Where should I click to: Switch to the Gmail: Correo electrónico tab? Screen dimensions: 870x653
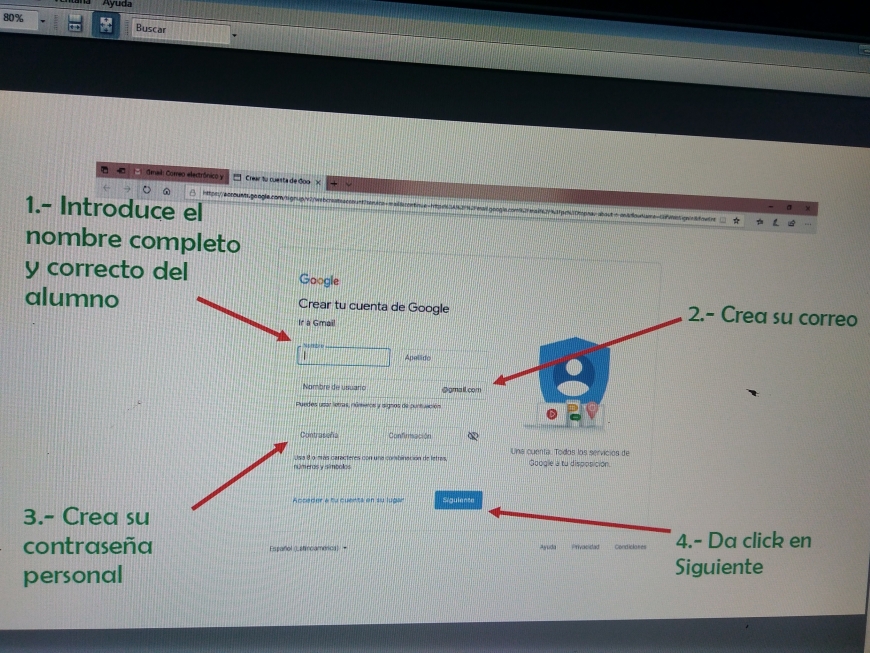click(180, 174)
